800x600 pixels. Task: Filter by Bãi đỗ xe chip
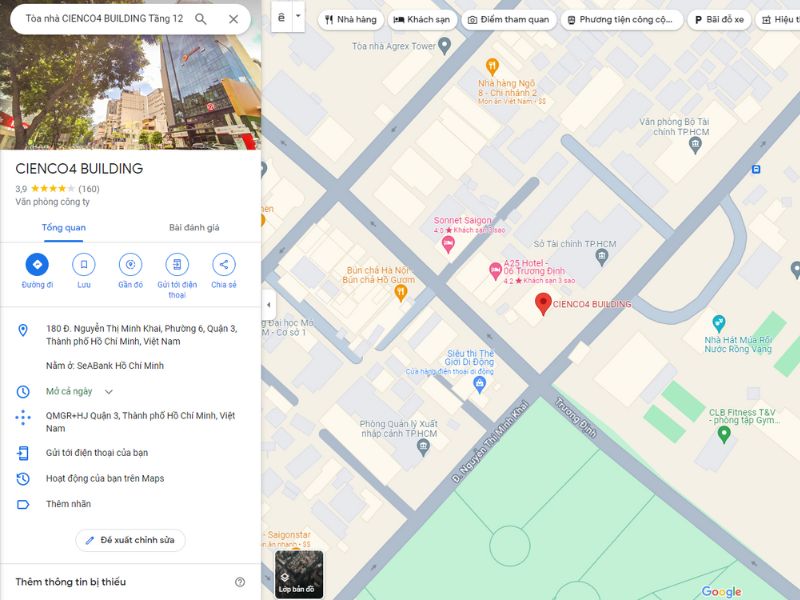tap(719, 20)
